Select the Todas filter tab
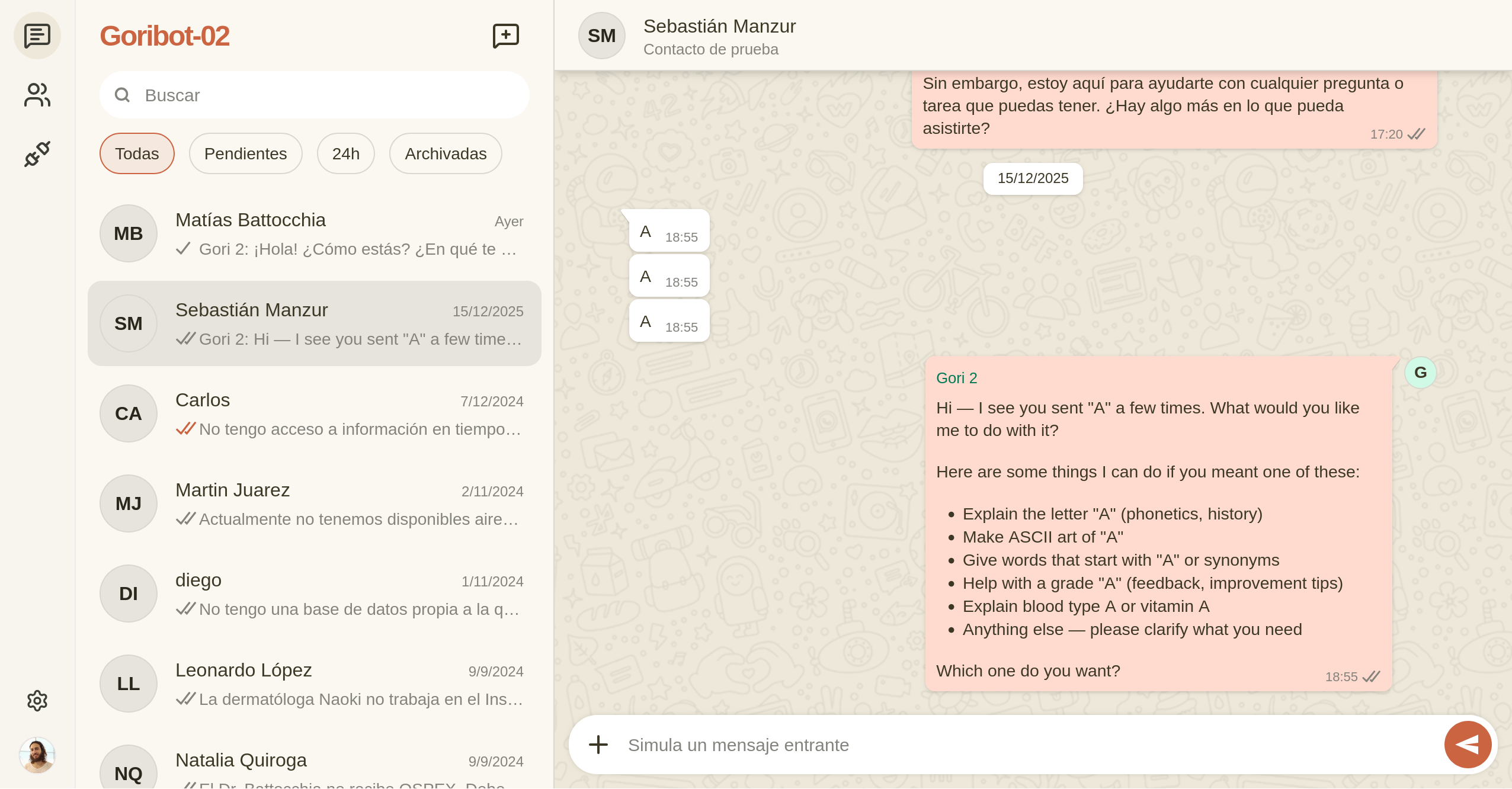 [137, 153]
